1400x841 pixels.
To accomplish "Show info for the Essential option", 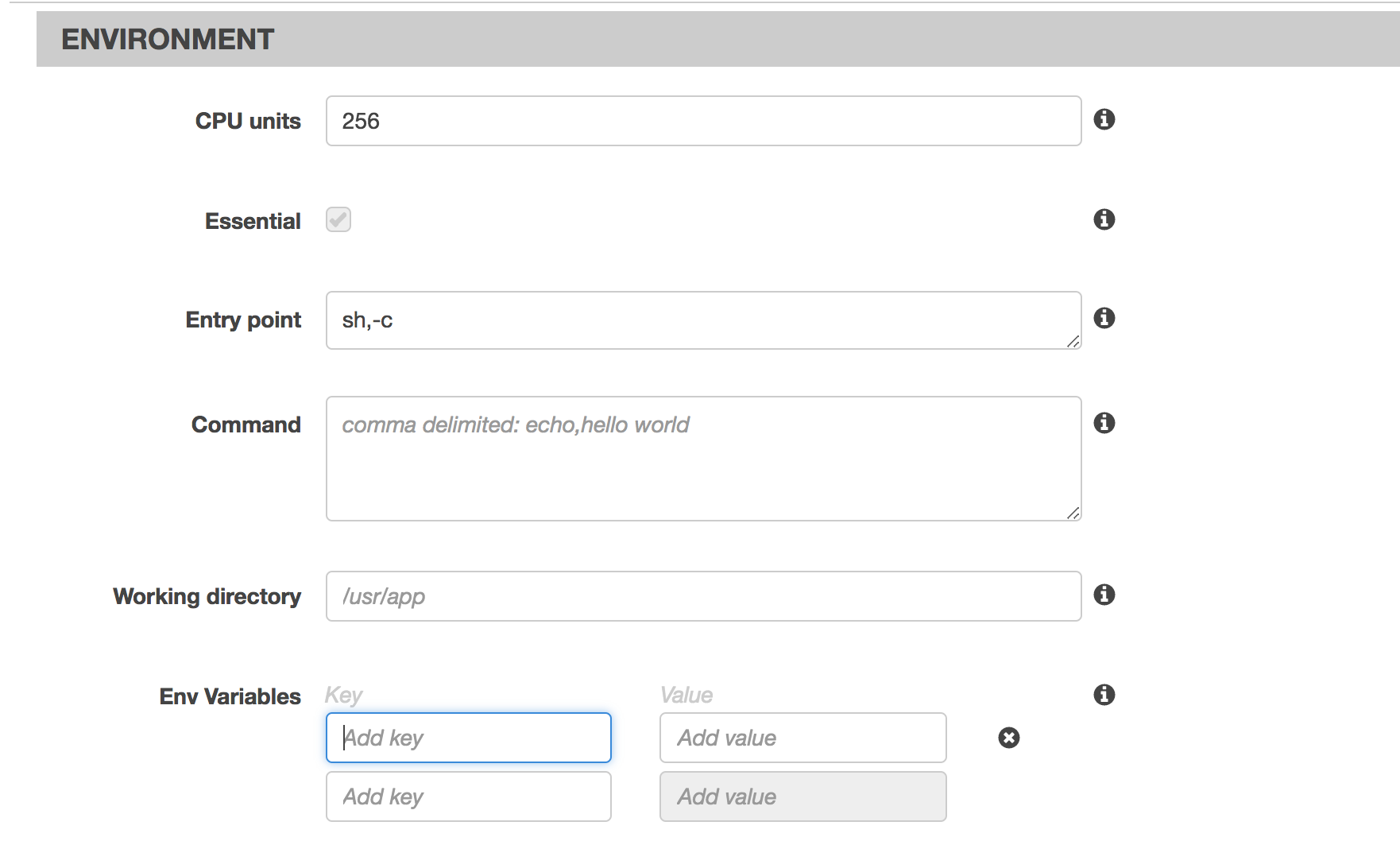I will coord(1104,219).
